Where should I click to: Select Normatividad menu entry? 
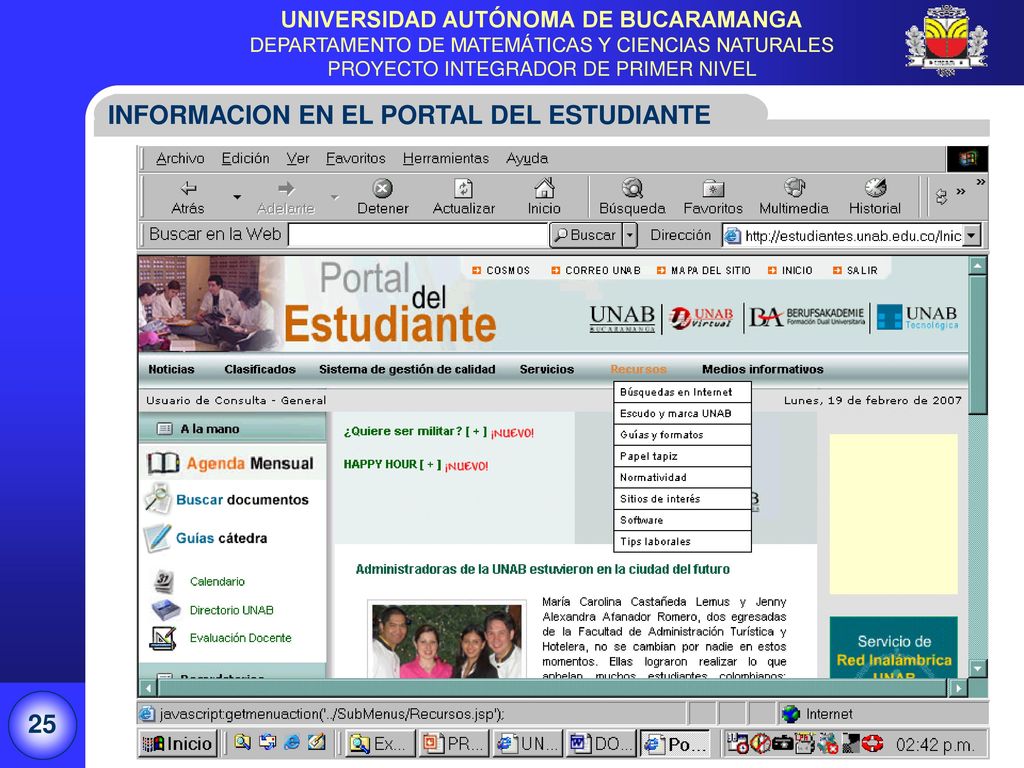pyautogui.click(x=682, y=477)
